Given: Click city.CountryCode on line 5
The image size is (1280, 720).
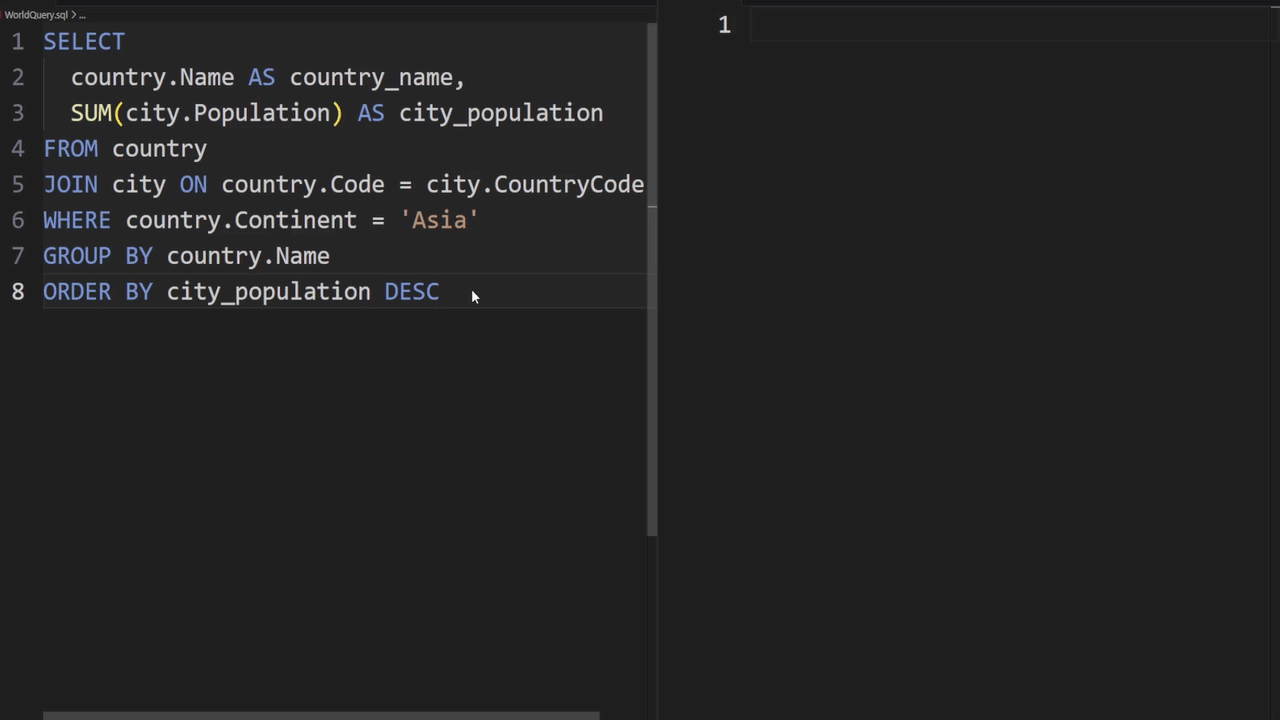Looking at the screenshot, I should (x=535, y=184).
